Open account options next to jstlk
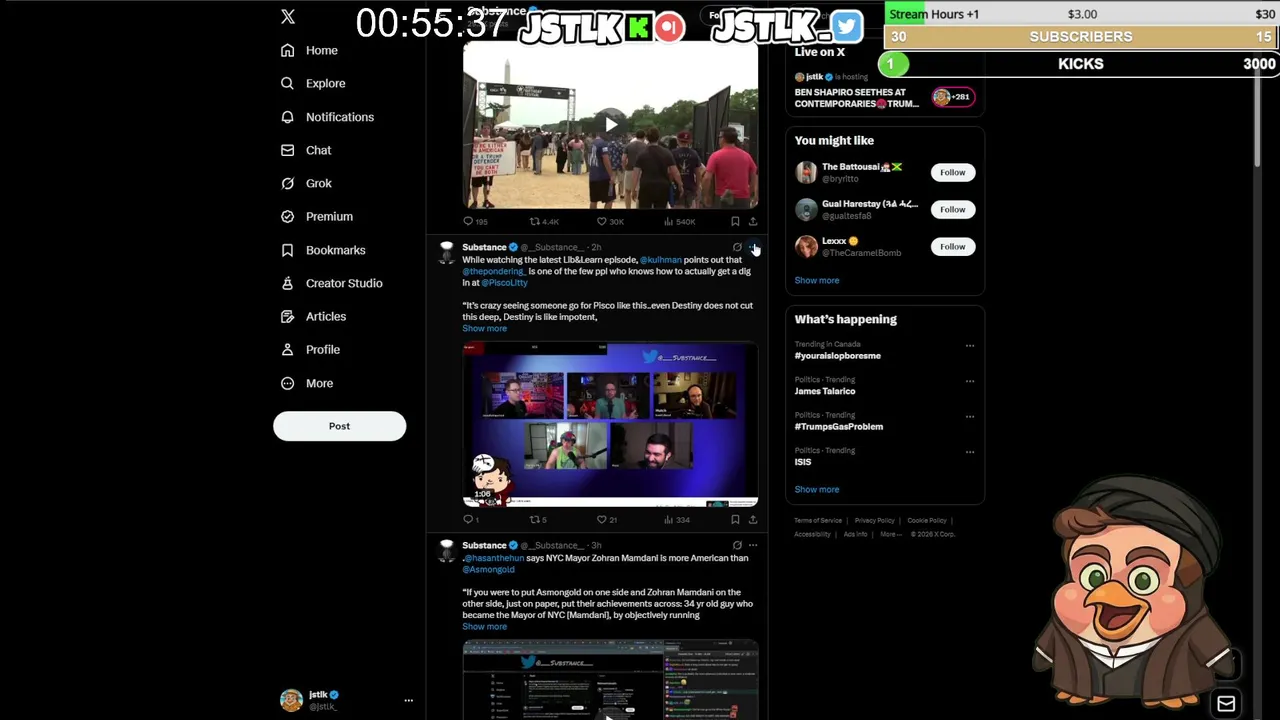This screenshot has height=720, width=1280. (x=408, y=700)
